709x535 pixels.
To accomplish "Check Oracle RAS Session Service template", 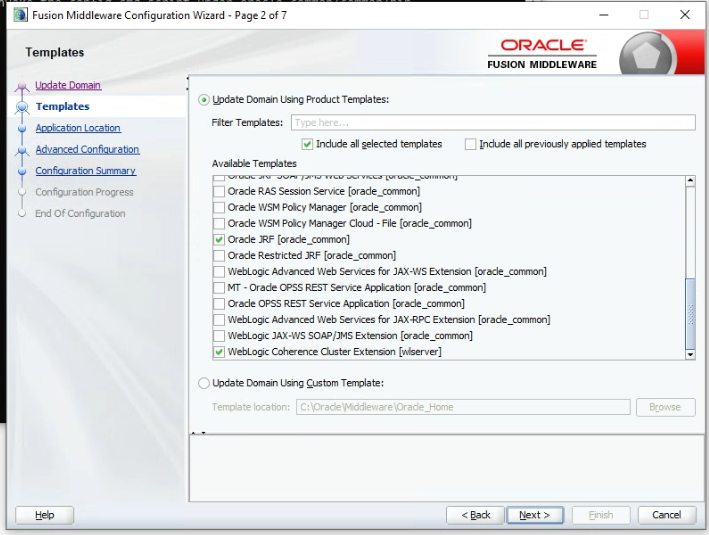I will click(x=219, y=191).
